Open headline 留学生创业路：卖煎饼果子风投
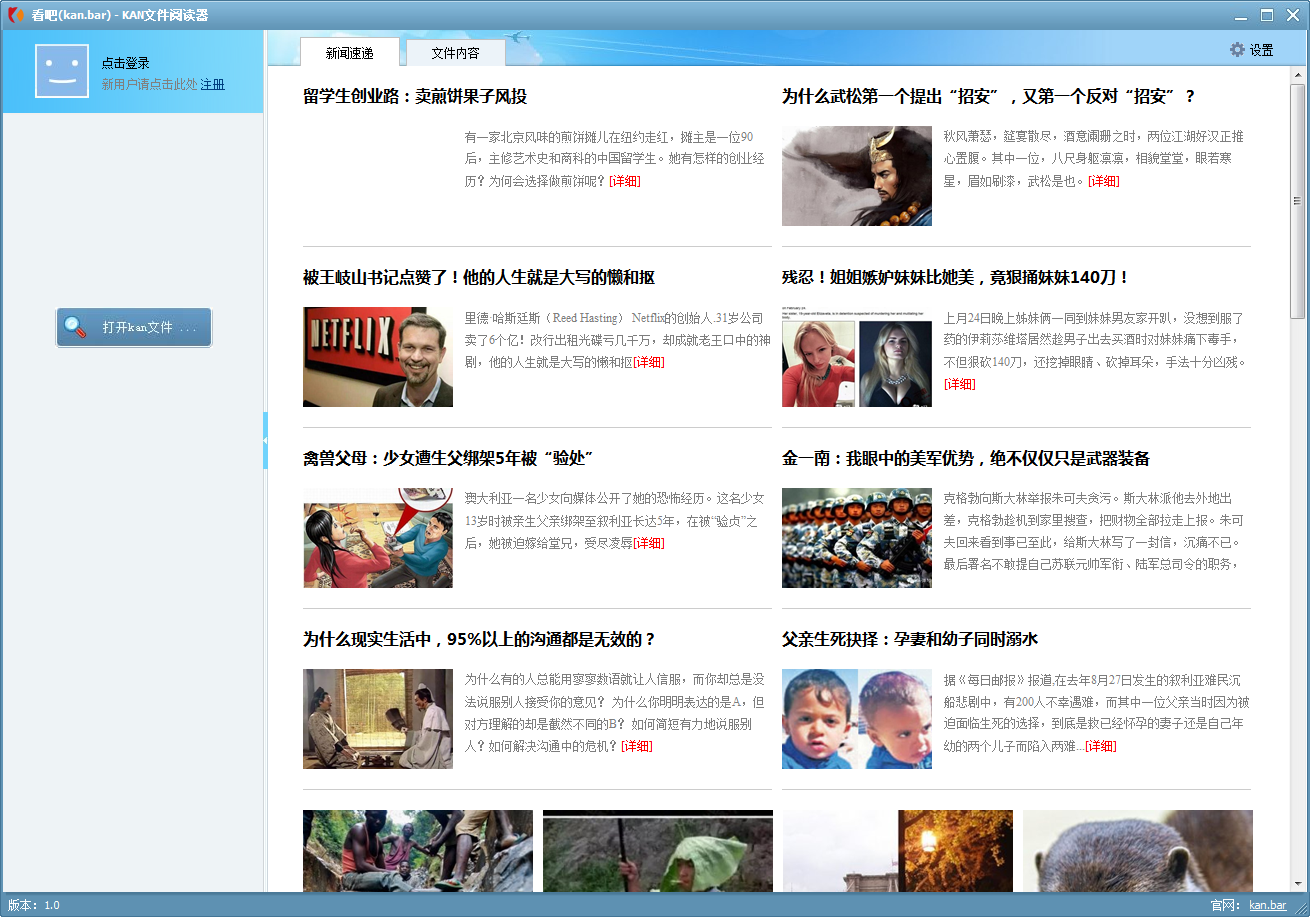Screen dimensions: 1310x917 point(415,97)
